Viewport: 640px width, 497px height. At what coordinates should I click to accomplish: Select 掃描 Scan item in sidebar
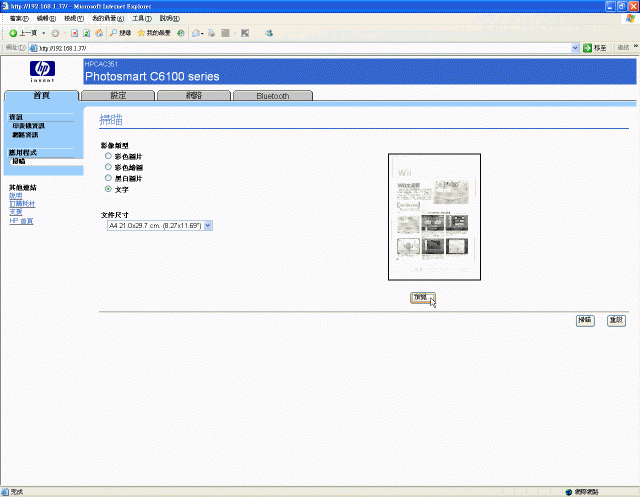pyautogui.click(x=19, y=161)
